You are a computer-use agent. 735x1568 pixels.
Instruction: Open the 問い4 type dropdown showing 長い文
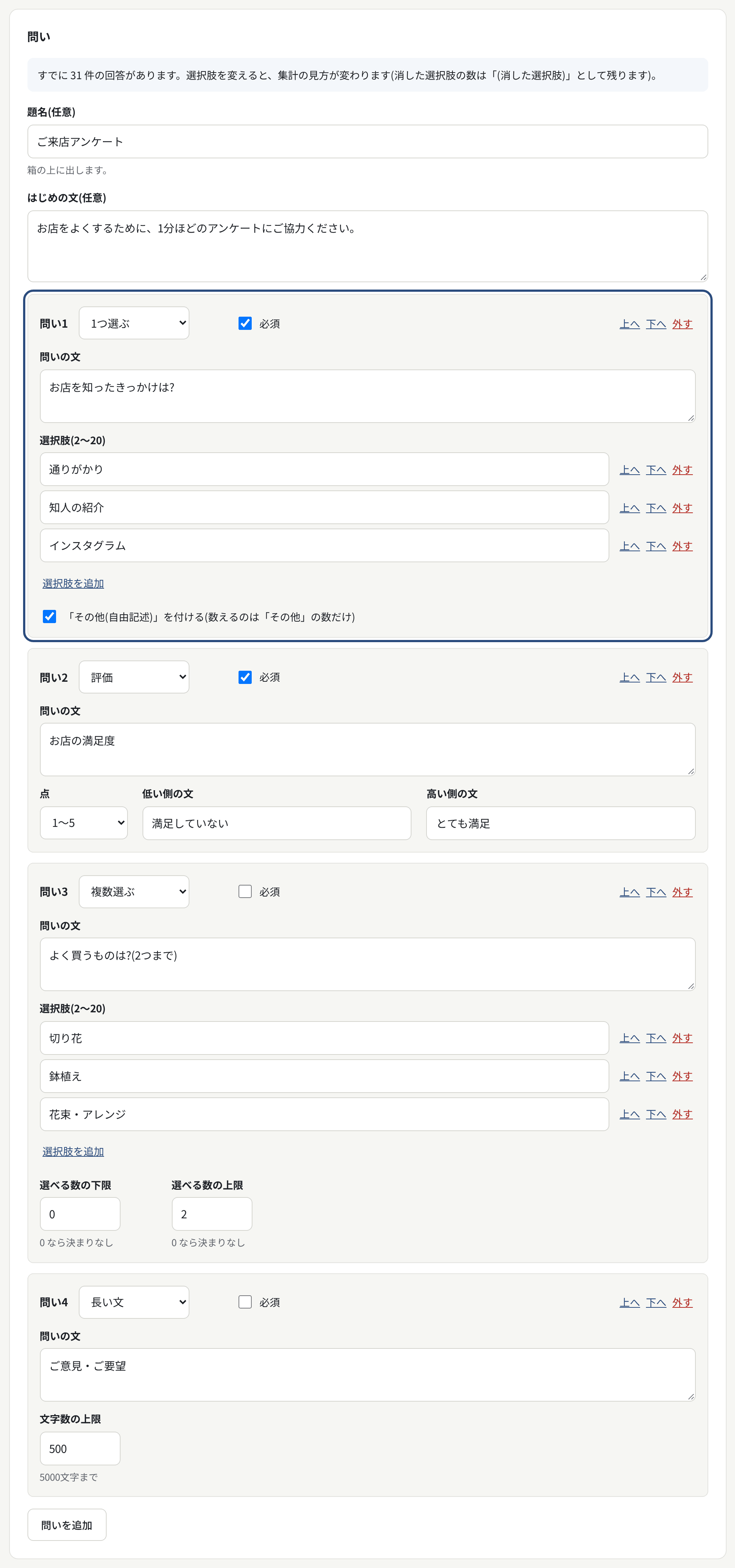click(134, 1302)
